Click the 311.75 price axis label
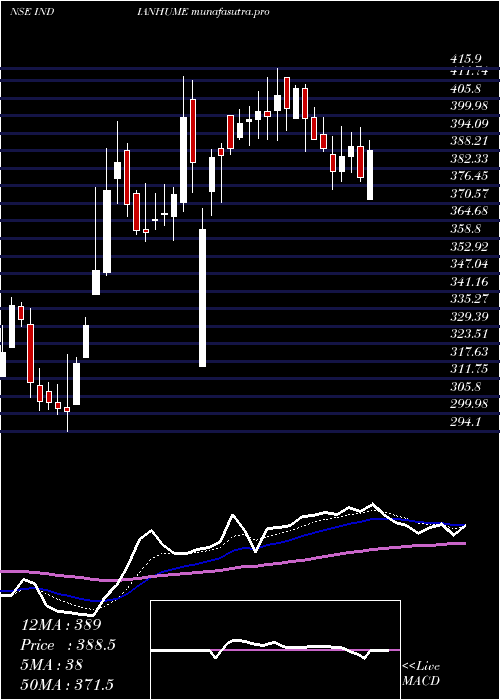Viewport: 500px width, 700px height. [x=468, y=369]
